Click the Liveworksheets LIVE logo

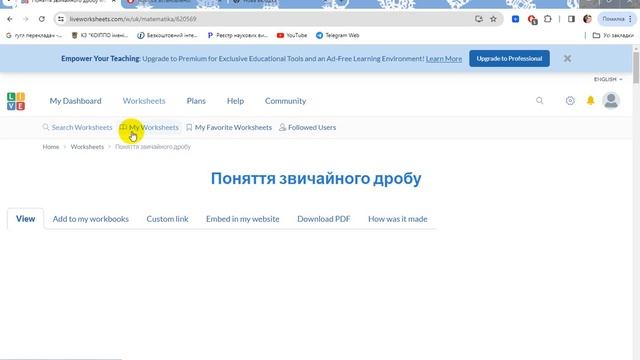click(16, 101)
